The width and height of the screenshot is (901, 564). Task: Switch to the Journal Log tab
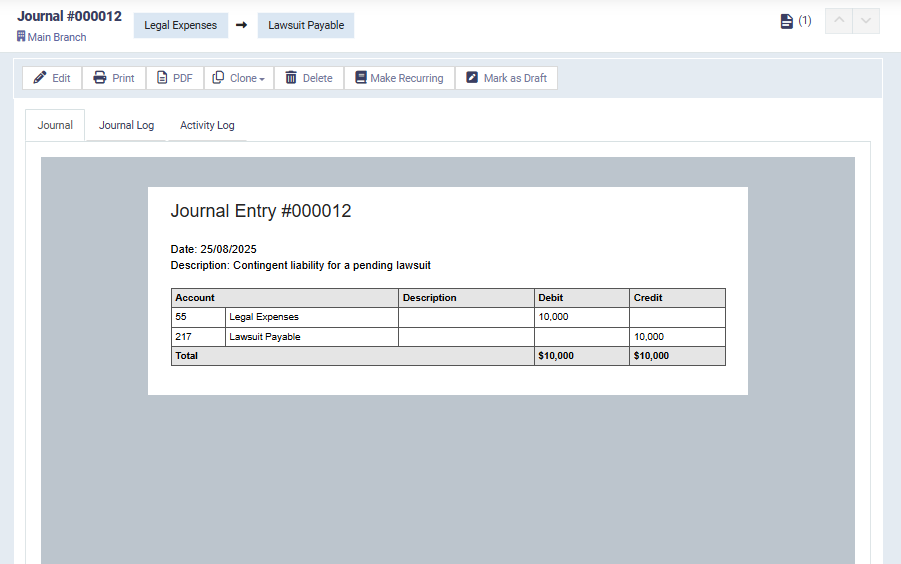coord(126,125)
